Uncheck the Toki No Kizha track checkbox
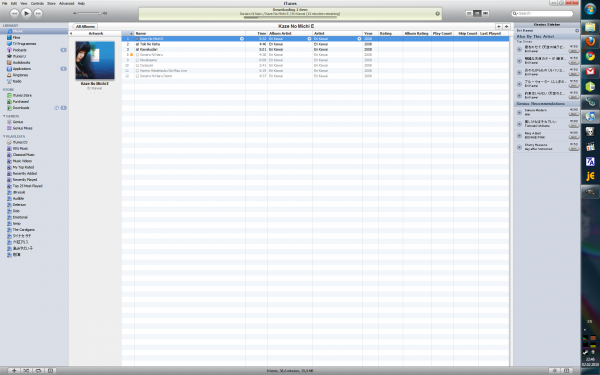600x375 pixels. 137,44
